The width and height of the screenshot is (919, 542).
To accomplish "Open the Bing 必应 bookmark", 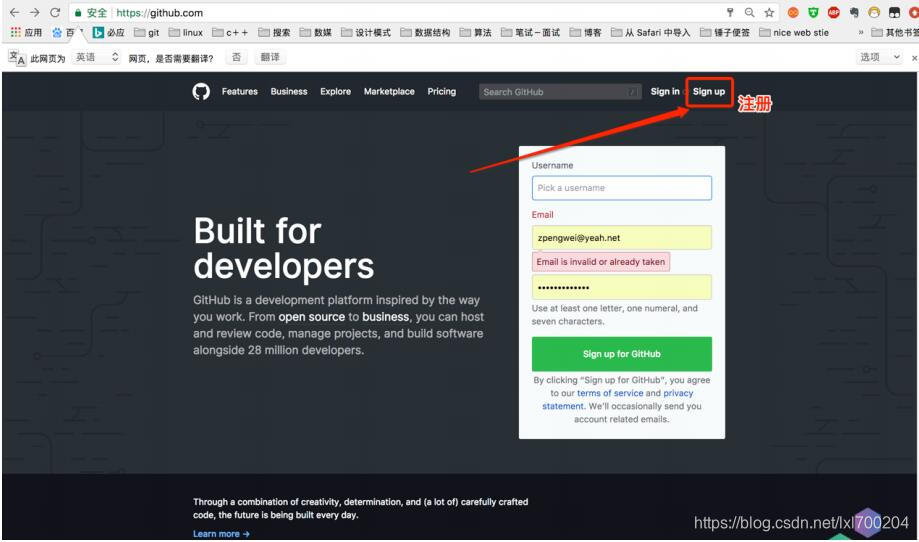I will pyautogui.click(x=109, y=32).
